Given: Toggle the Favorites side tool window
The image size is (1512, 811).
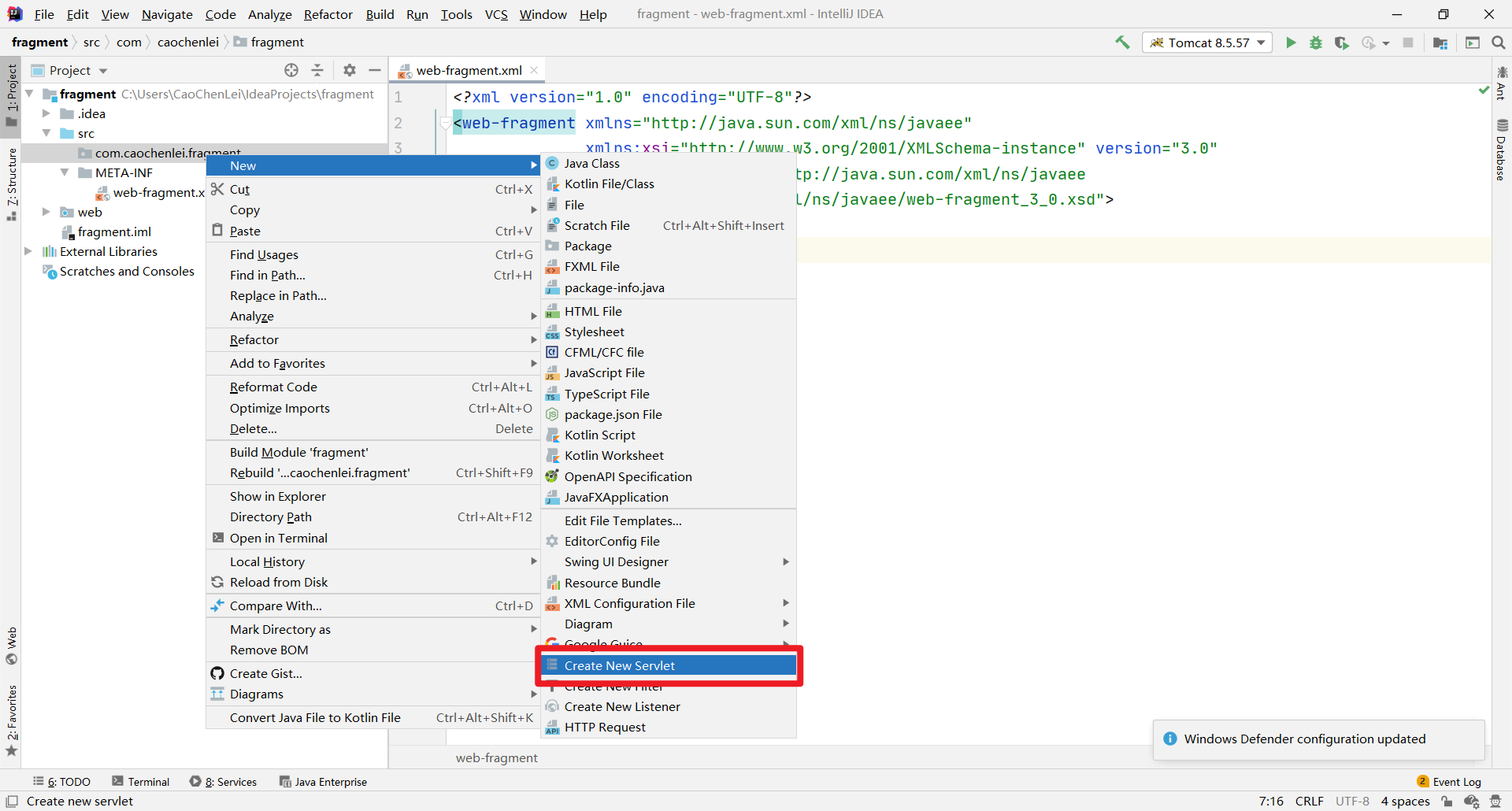Looking at the screenshot, I should click(11, 720).
